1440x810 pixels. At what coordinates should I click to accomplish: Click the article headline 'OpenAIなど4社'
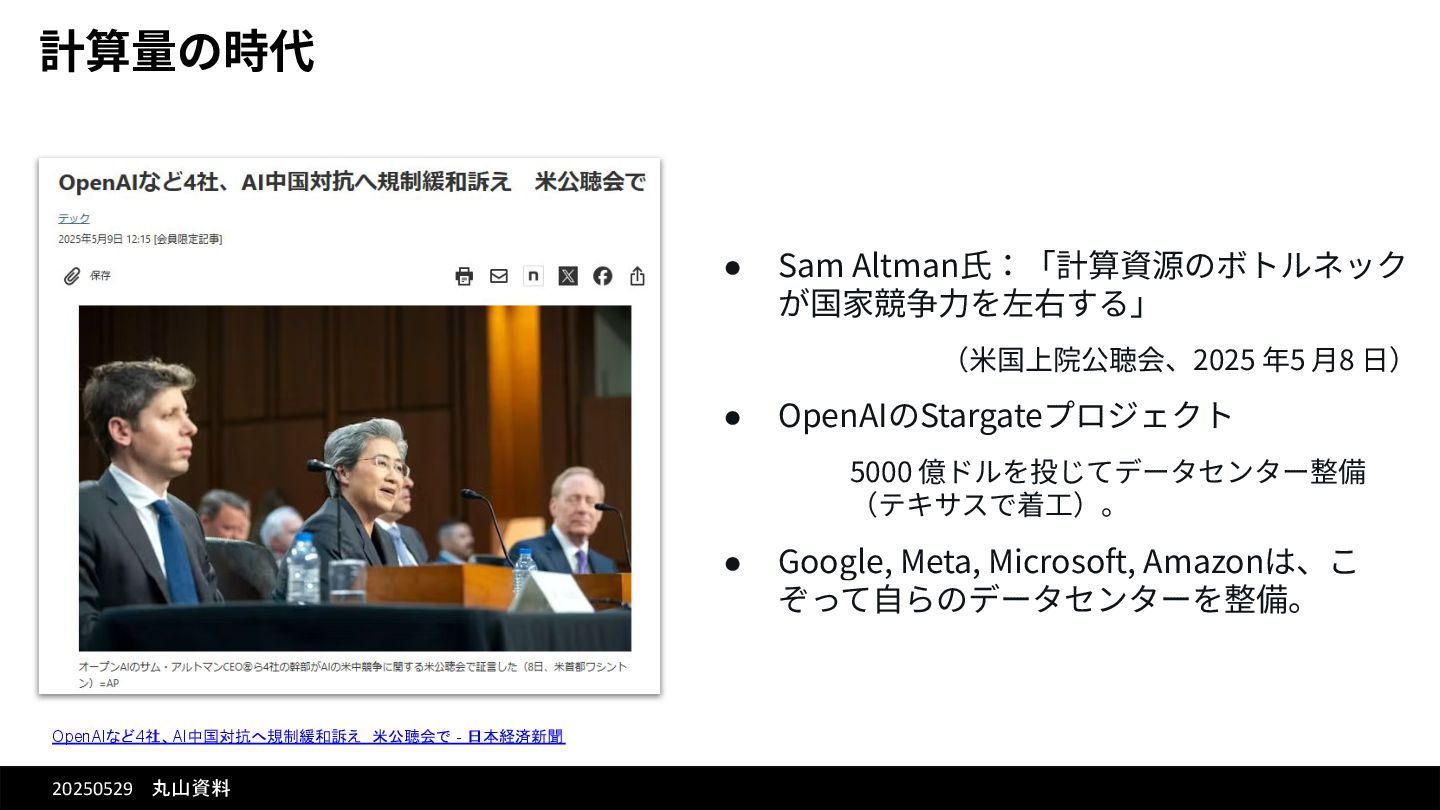tap(352, 182)
